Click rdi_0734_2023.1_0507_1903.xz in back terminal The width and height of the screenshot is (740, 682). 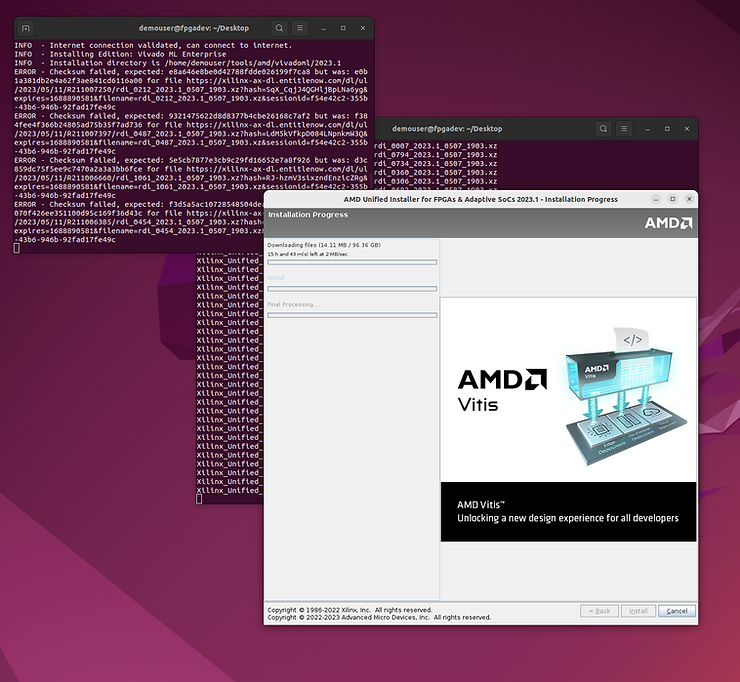click(x=436, y=164)
